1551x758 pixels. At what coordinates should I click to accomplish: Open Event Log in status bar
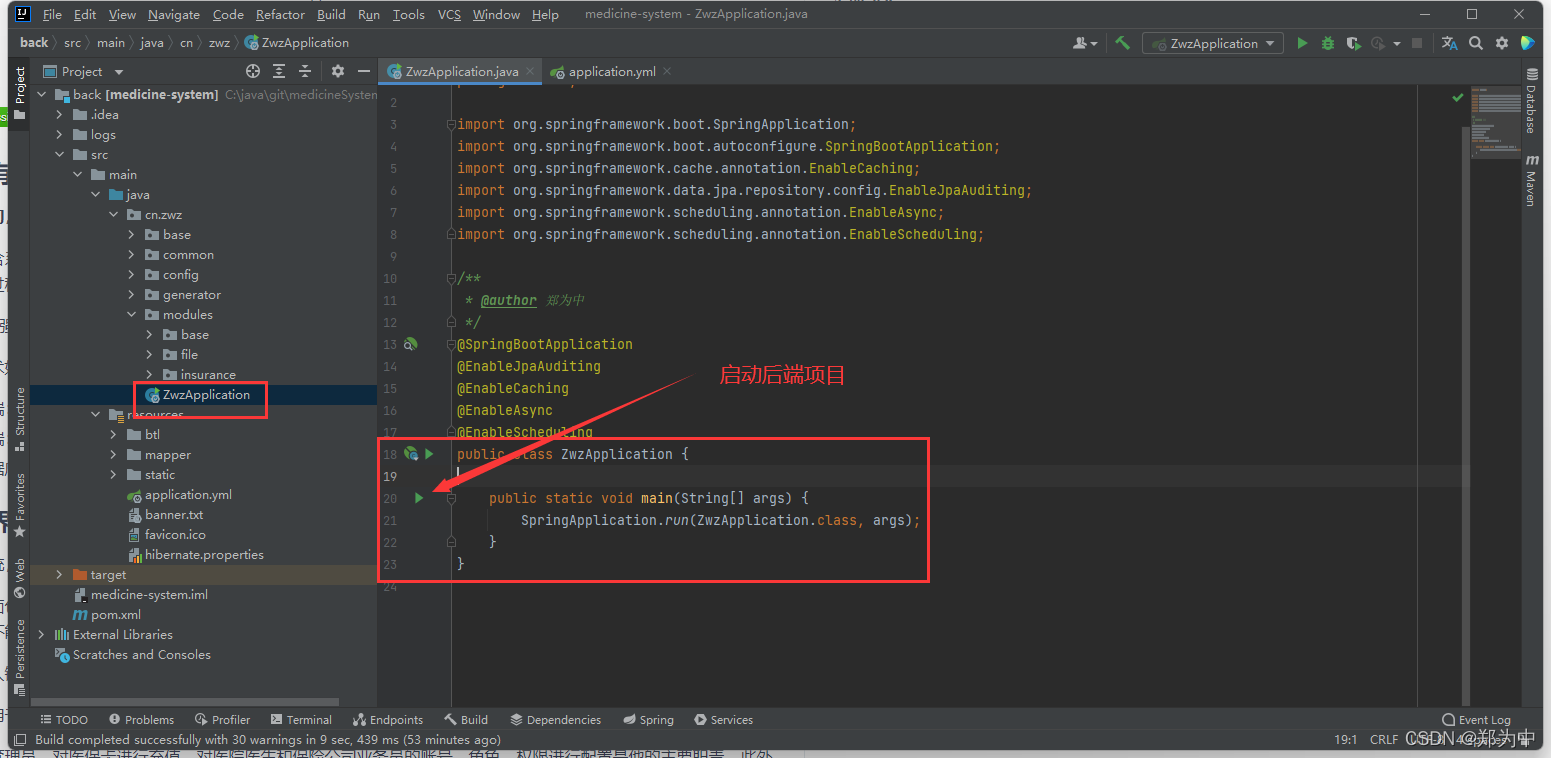pos(1476,720)
